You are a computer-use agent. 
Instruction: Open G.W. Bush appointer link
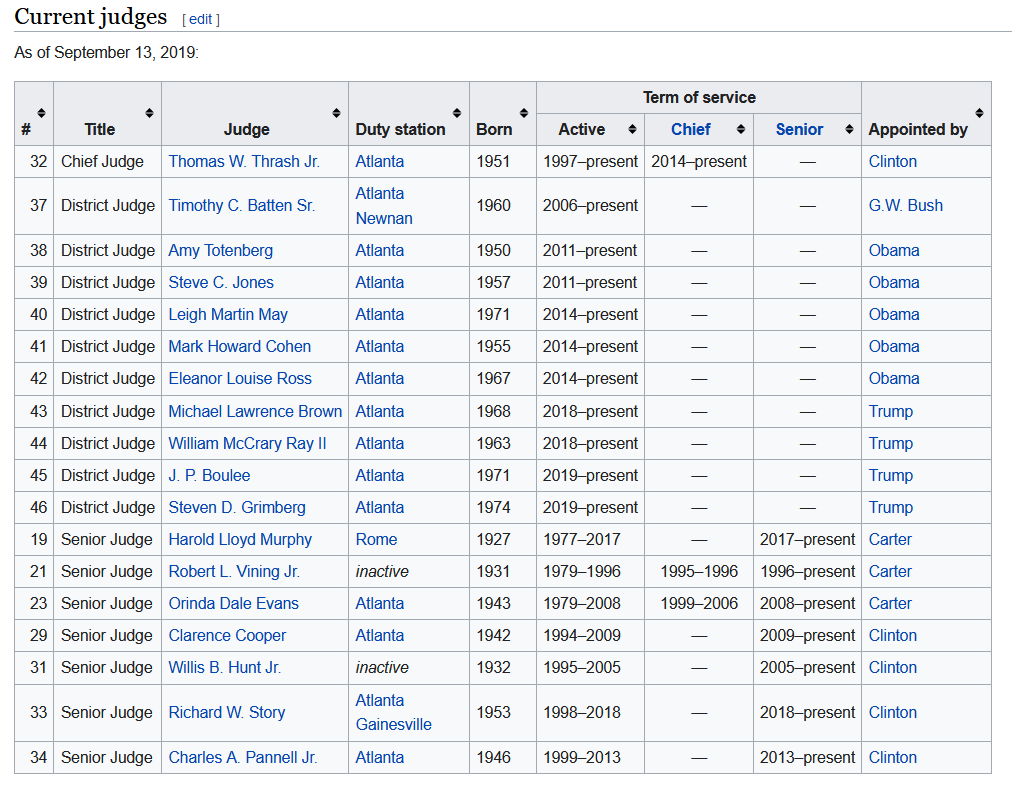[906, 206]
